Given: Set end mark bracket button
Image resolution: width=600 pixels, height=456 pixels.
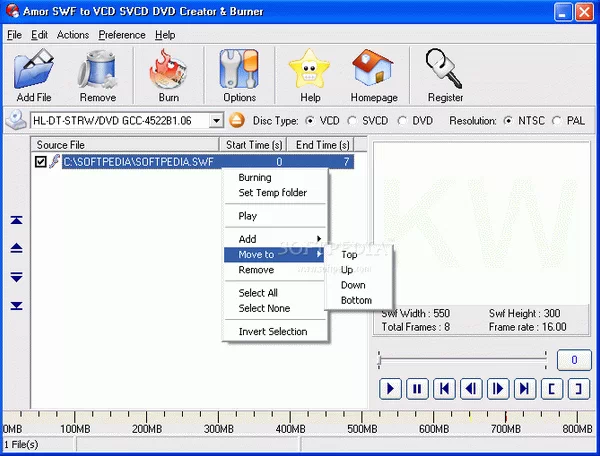Looking at the screenshot, I should [579, 389].
